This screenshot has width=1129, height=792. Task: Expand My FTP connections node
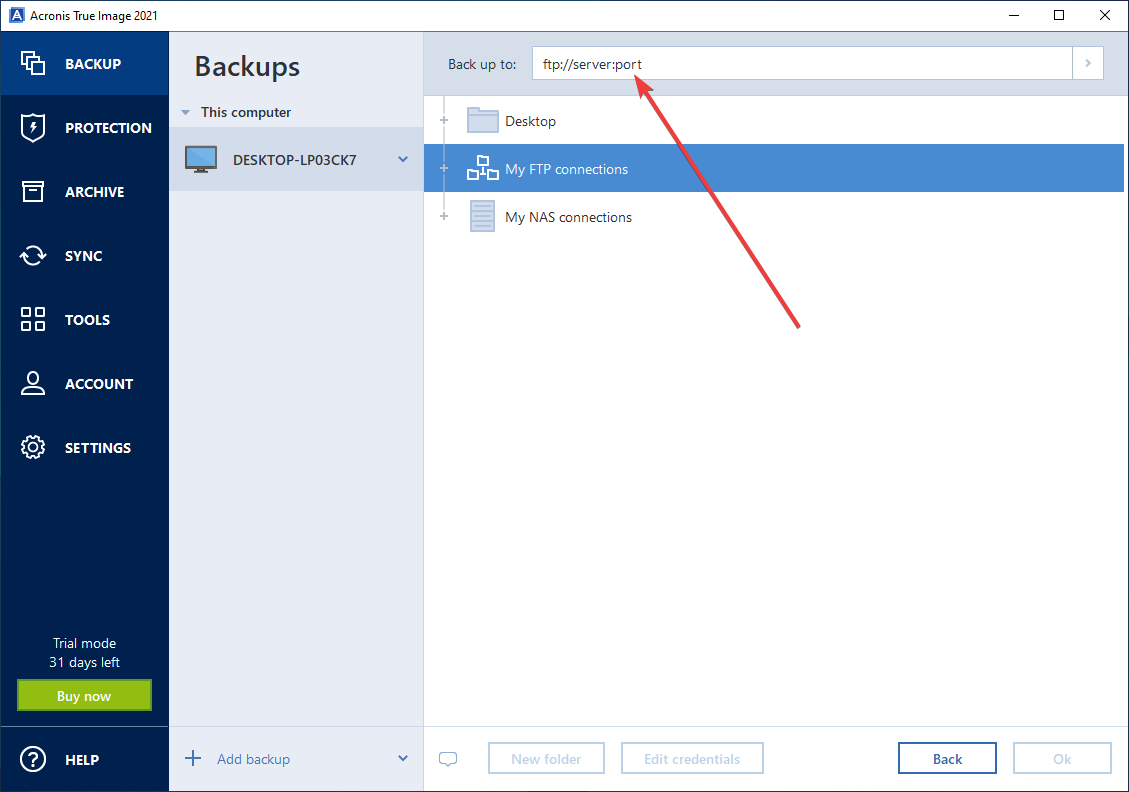click(444, 169)
